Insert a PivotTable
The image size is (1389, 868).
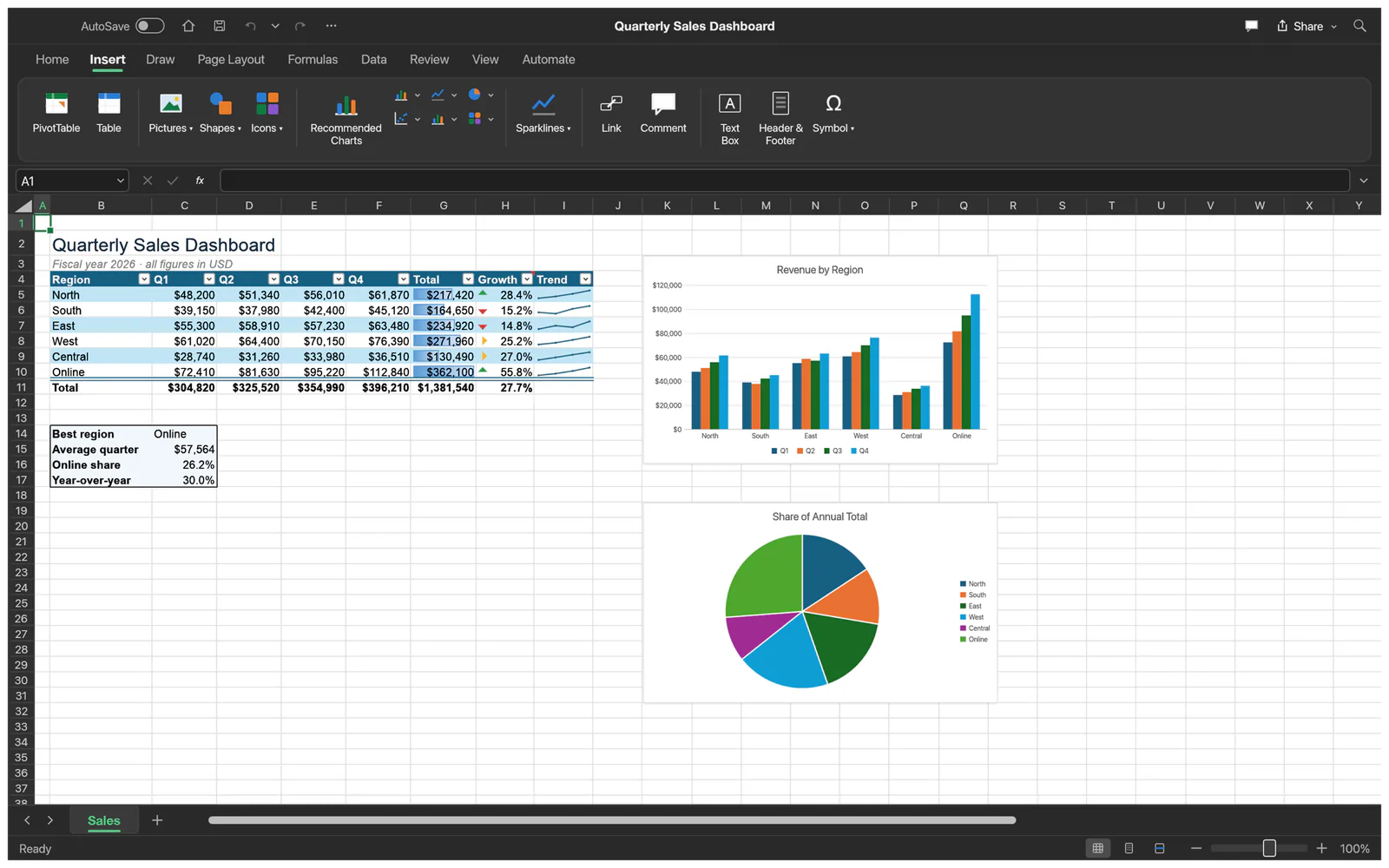56,113
